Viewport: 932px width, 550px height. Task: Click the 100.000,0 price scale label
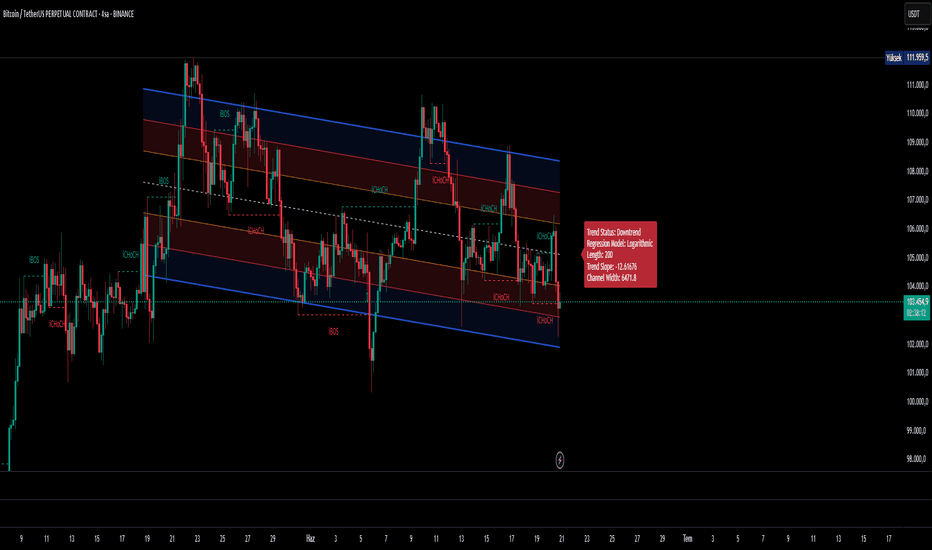(917, 401)
